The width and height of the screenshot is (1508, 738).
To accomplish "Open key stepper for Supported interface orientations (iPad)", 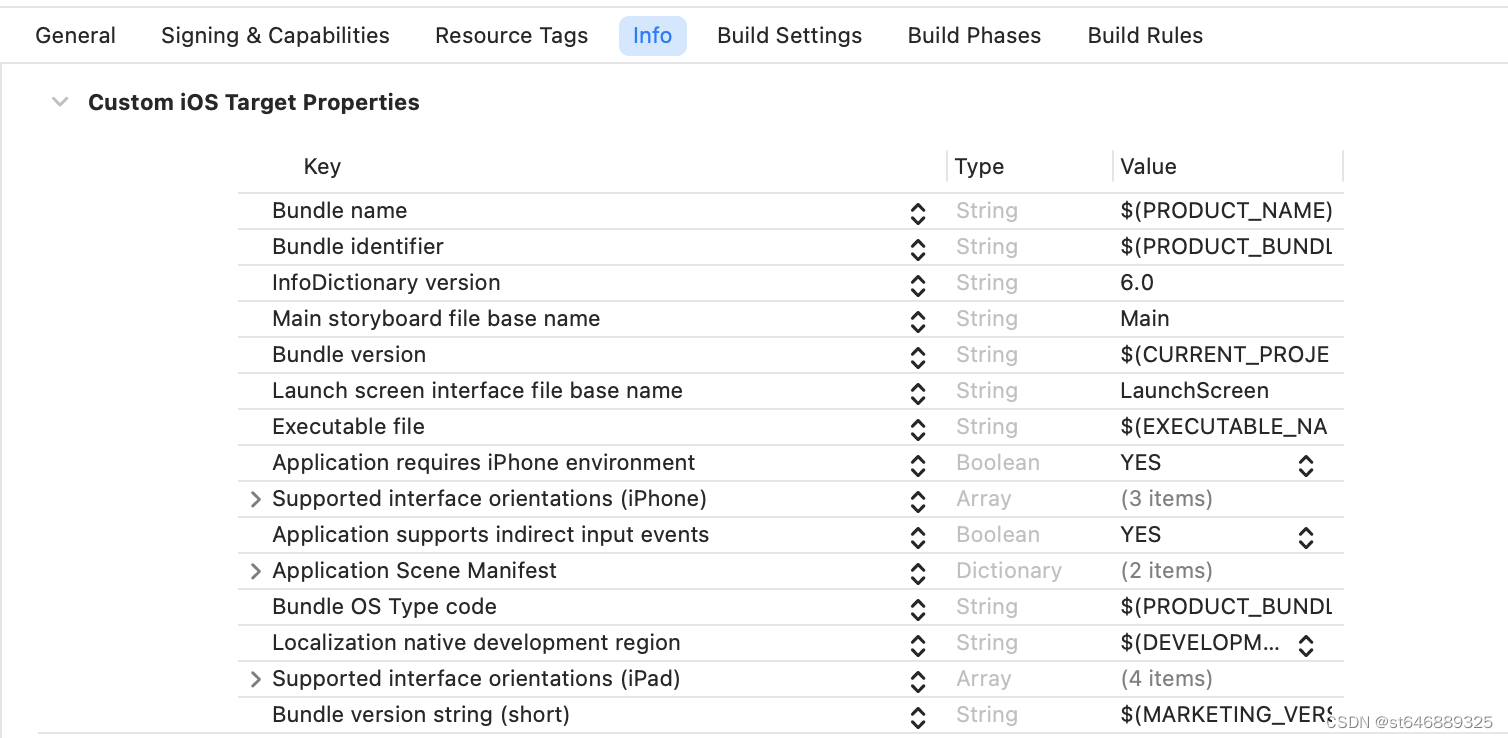I will tap(917, 680).
